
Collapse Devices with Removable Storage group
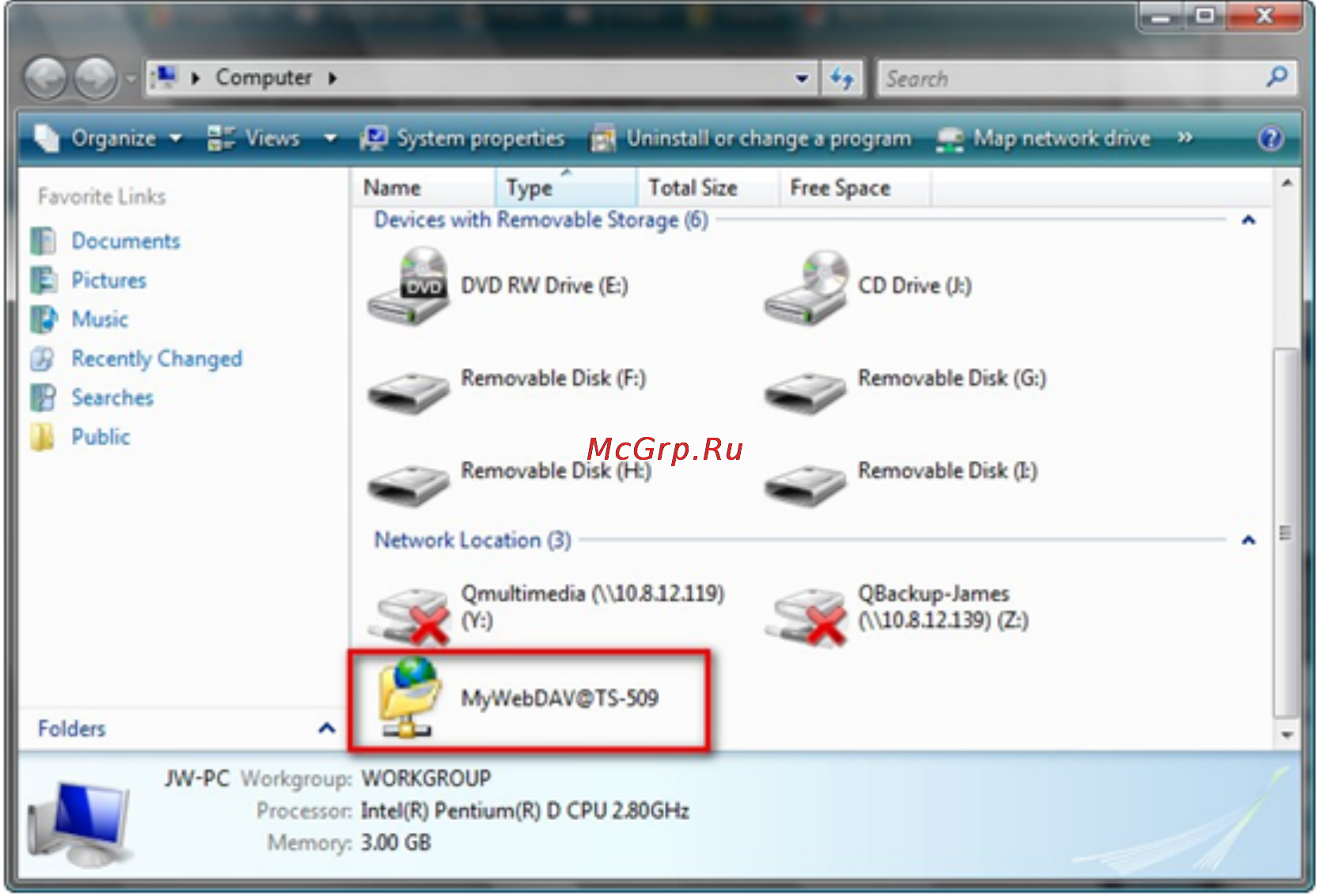[1248, 220]
